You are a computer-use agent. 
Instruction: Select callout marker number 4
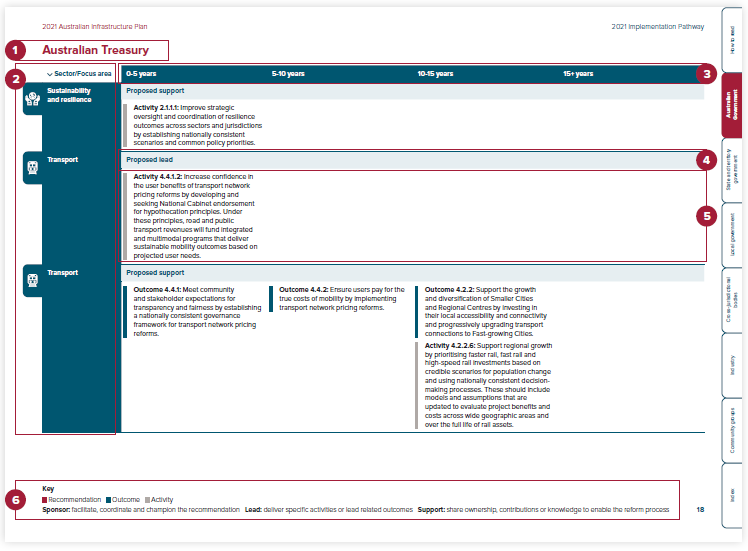706,159
